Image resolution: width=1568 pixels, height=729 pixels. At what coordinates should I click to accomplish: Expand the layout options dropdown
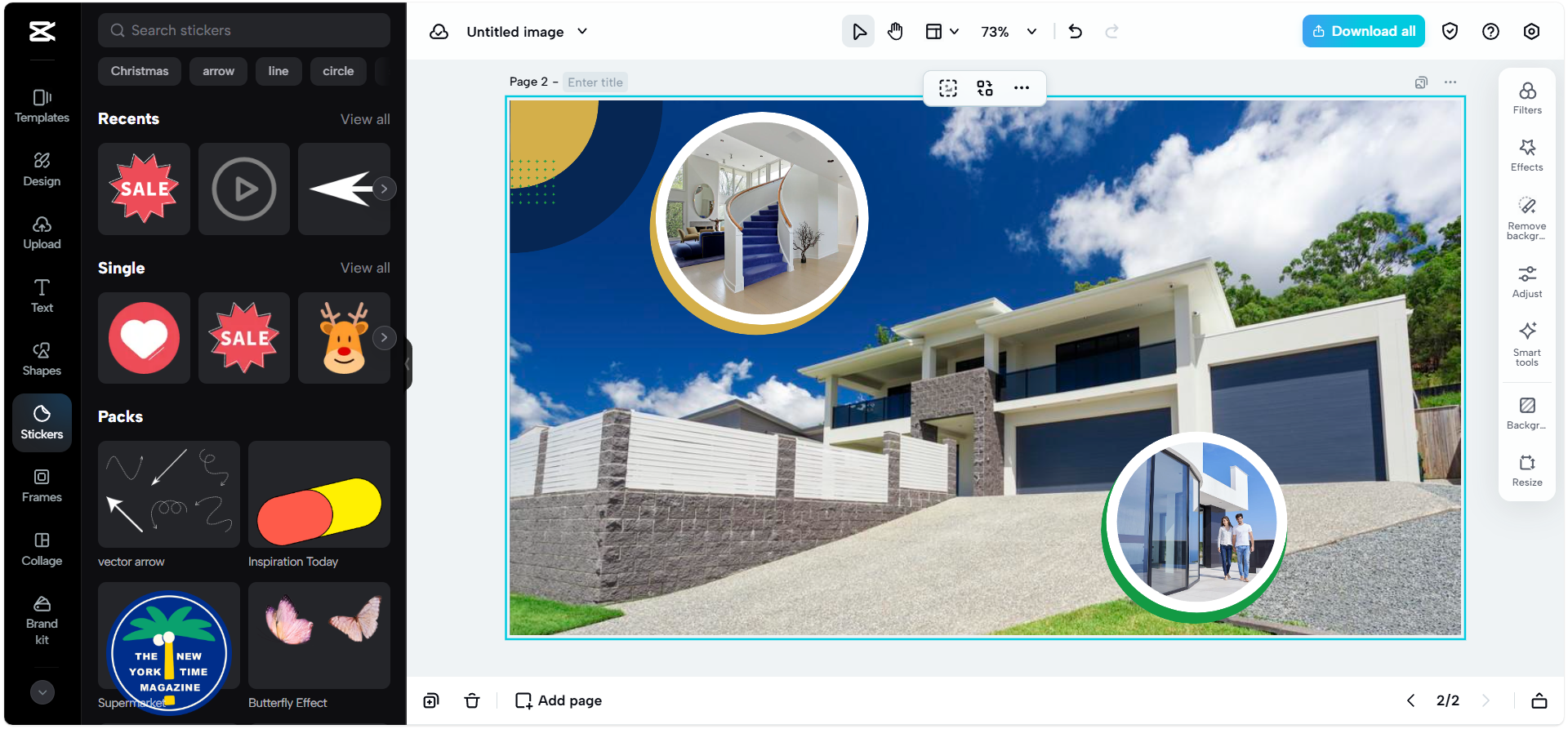(942, 32)
